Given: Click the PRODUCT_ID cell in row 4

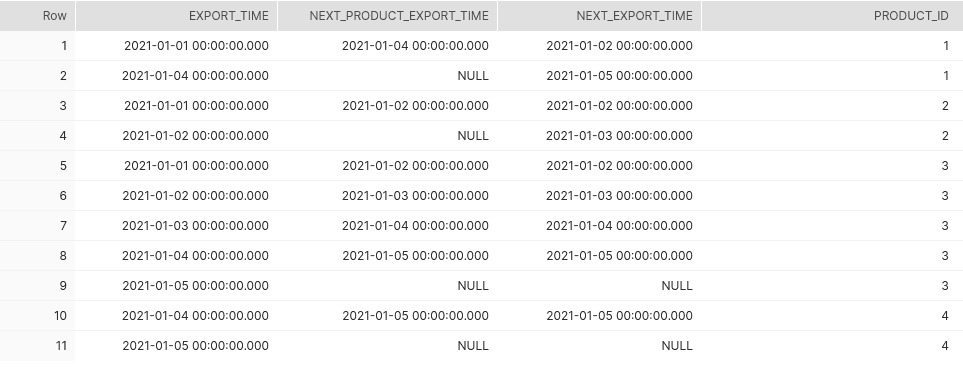Looking at the screenshot, I should coord(832,136).
